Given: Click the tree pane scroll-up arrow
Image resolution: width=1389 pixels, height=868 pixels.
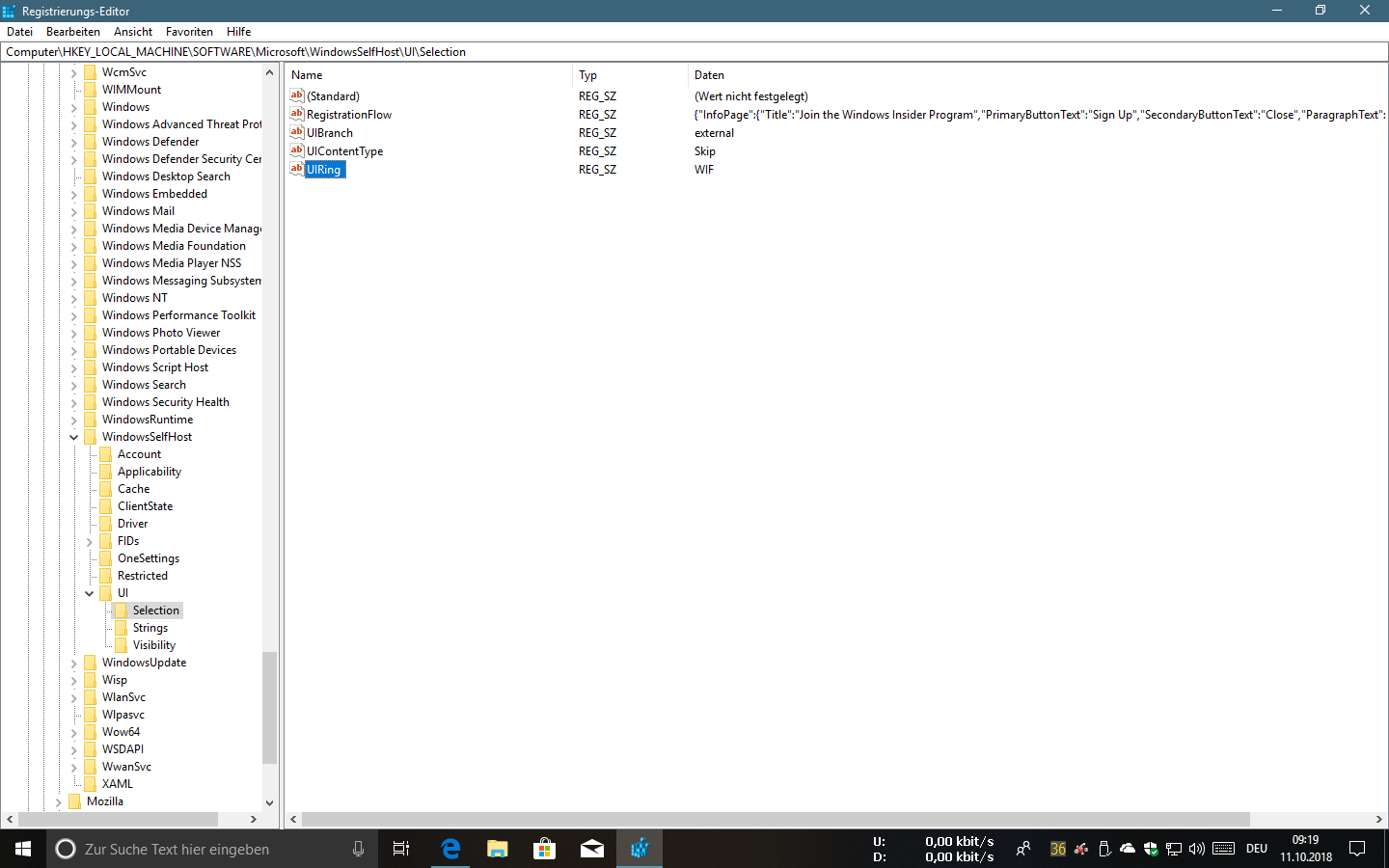Looking at the screenshot, I should coord(269,72).
